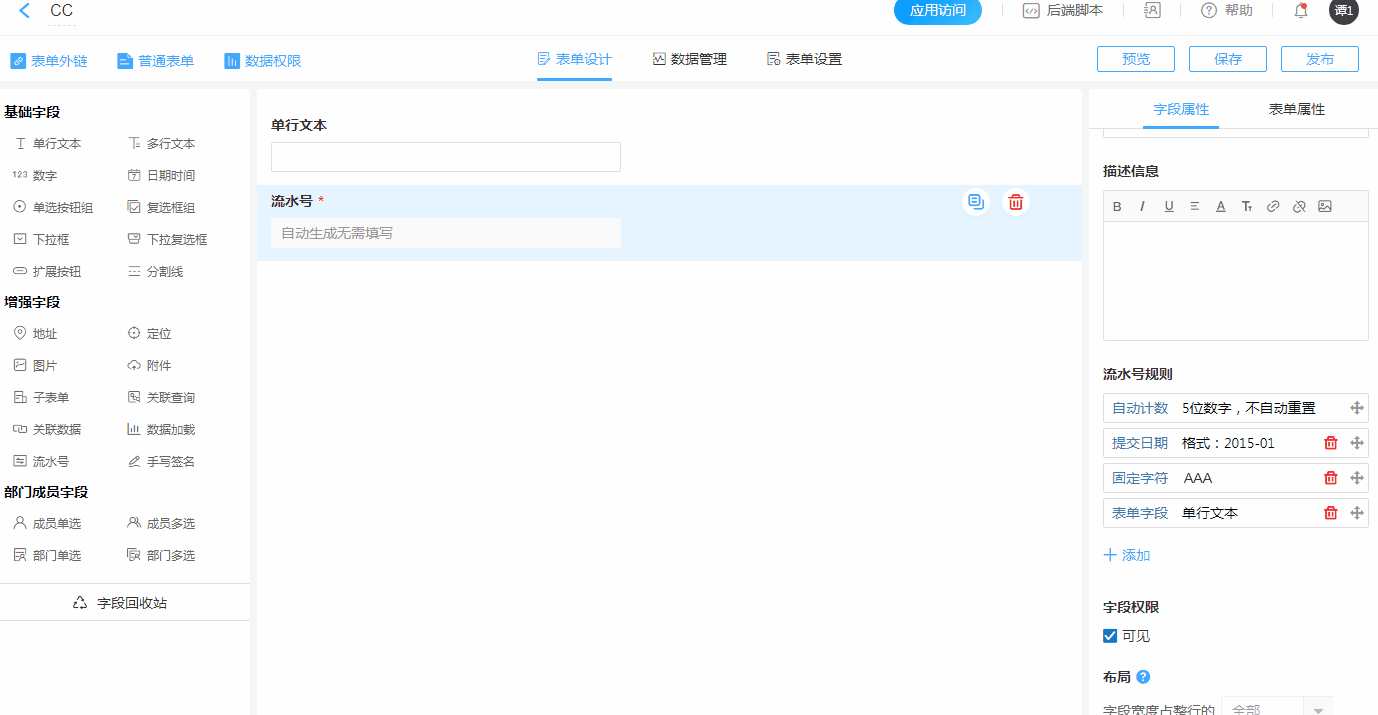
Task: Uncheck the 可见 checkbox
Action: 1110,636
